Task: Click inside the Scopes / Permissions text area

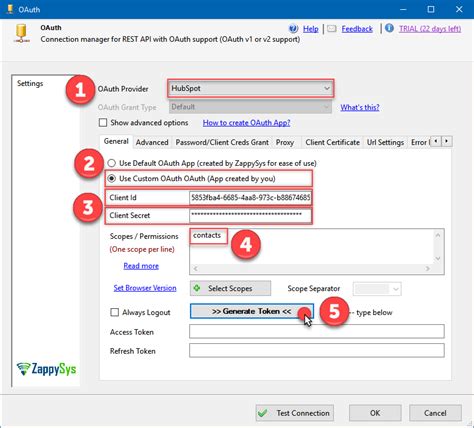Action: coord(312,247)
